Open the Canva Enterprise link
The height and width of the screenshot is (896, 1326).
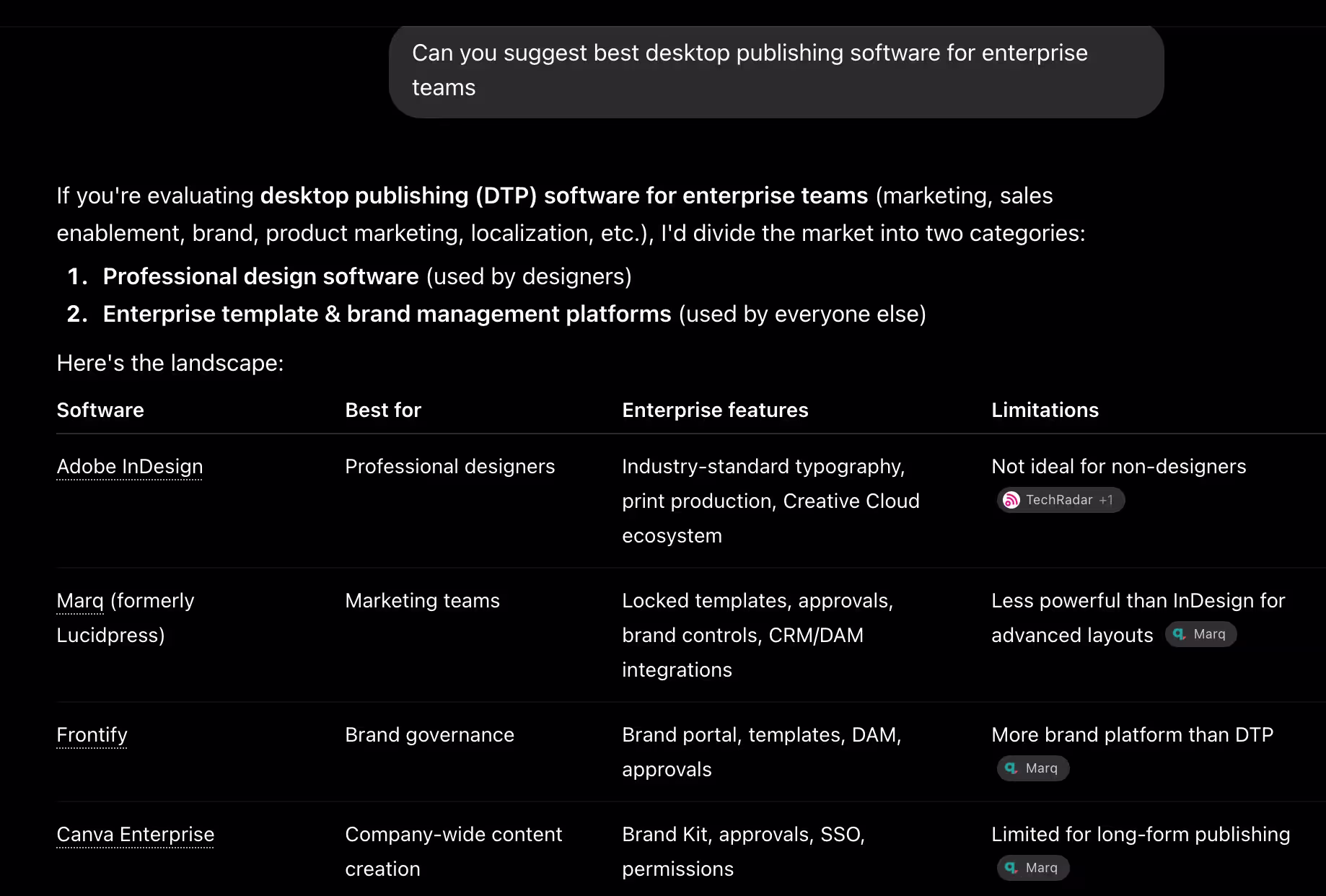click(136, 835)
